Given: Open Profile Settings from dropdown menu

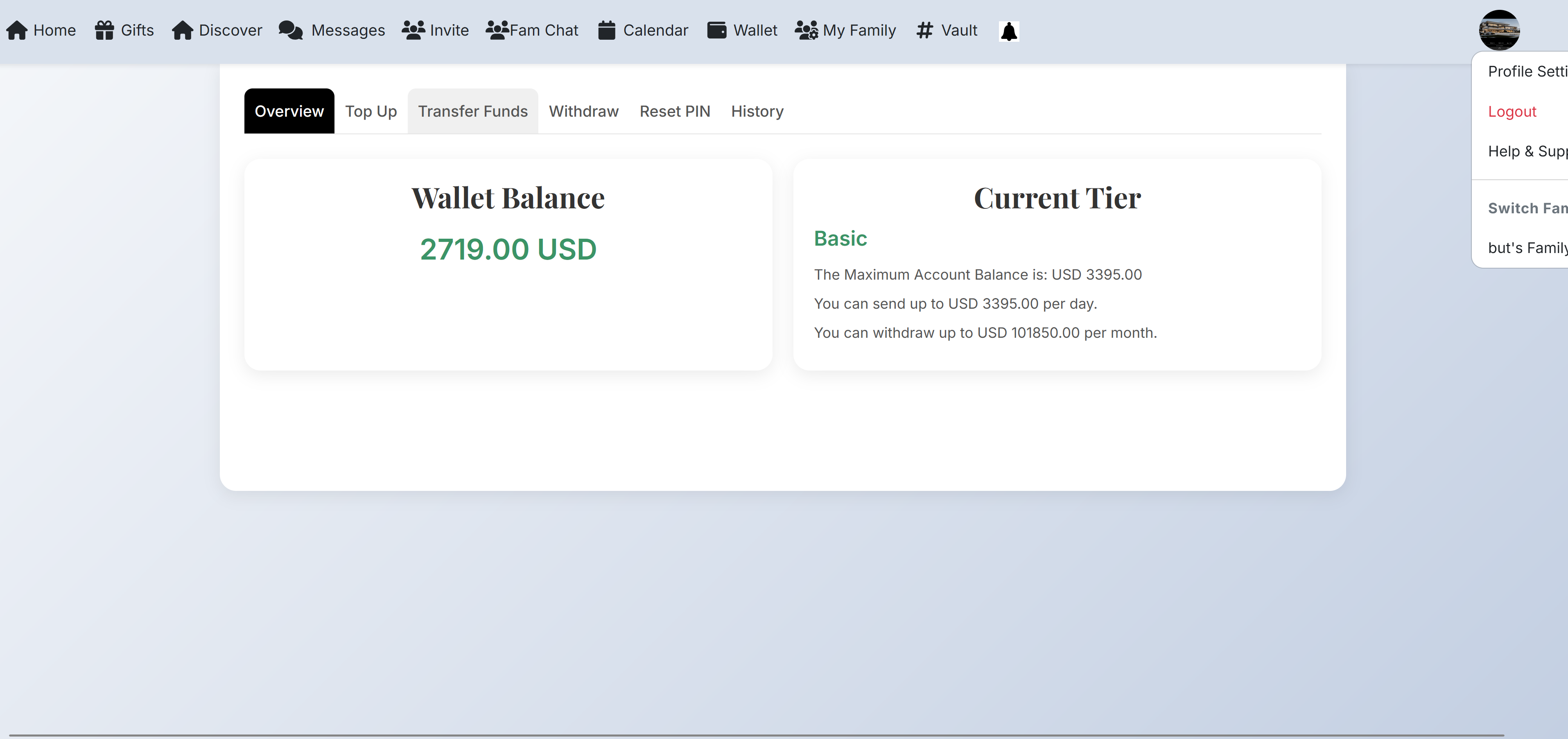Looking at the screenshot, I should pos(1527,72).
